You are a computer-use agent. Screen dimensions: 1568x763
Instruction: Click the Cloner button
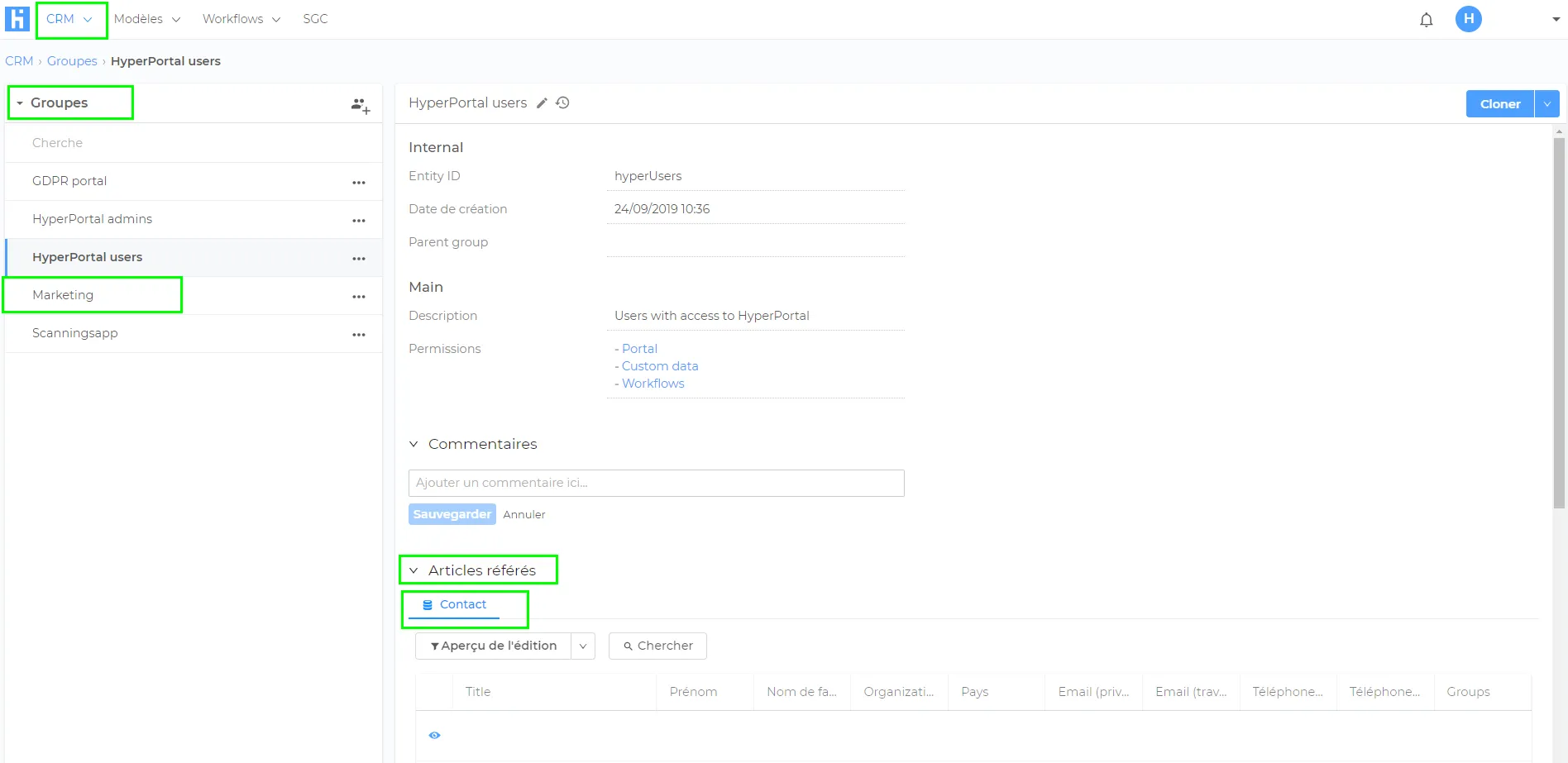pyautogui.click(x=1500, y=104)
